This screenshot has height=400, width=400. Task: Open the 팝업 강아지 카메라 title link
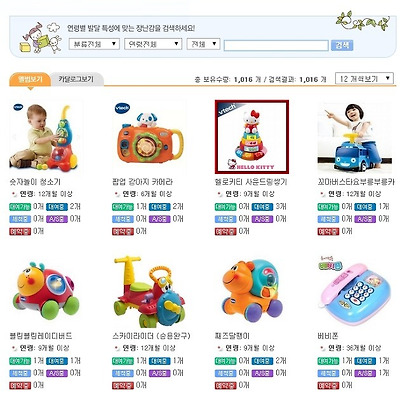coord(143,182)
